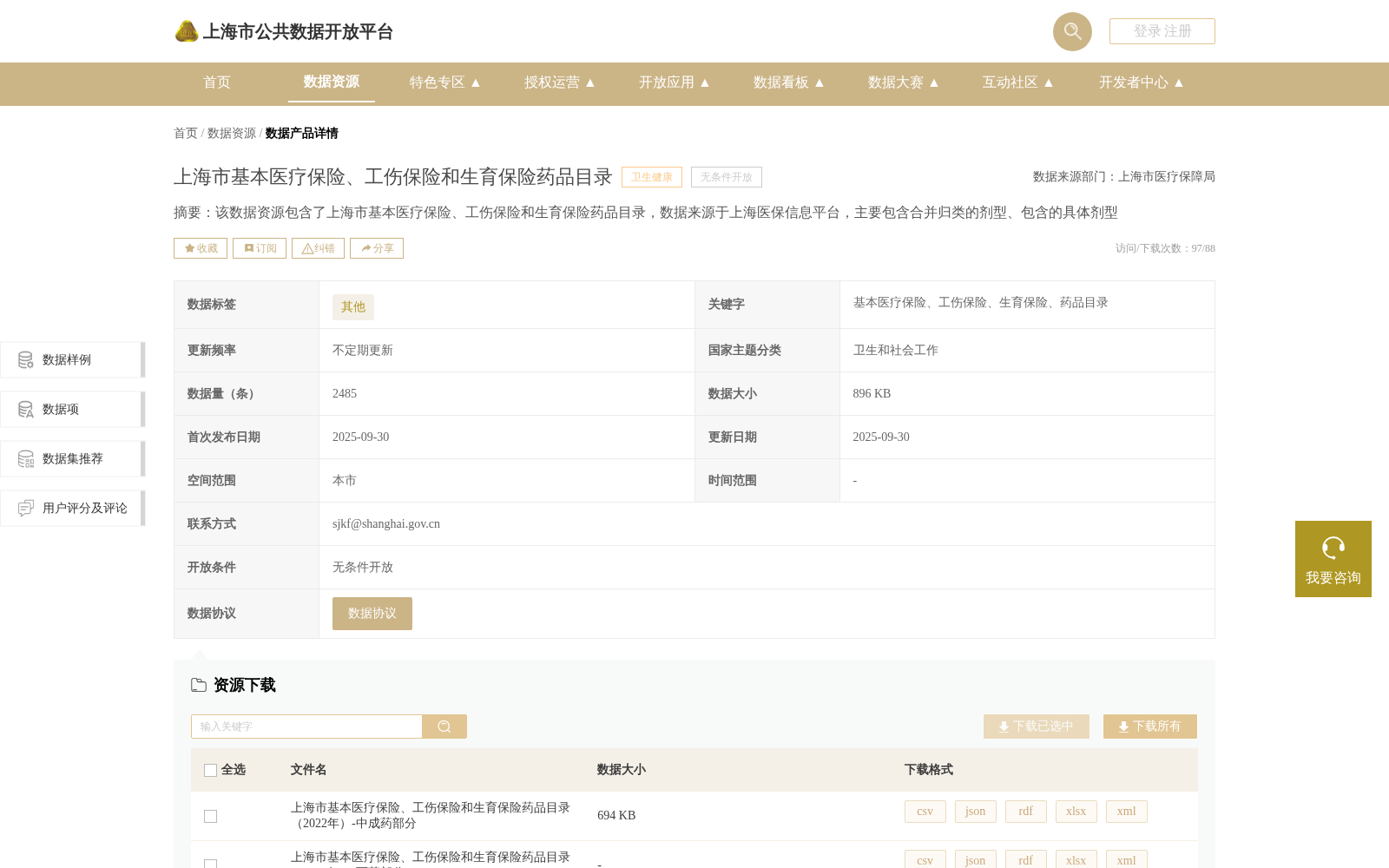Image resolution: width=1389 pixels, height=868 pixels.
Task: Click the 我要咨询 headset widget
Action: point(1333,559)
